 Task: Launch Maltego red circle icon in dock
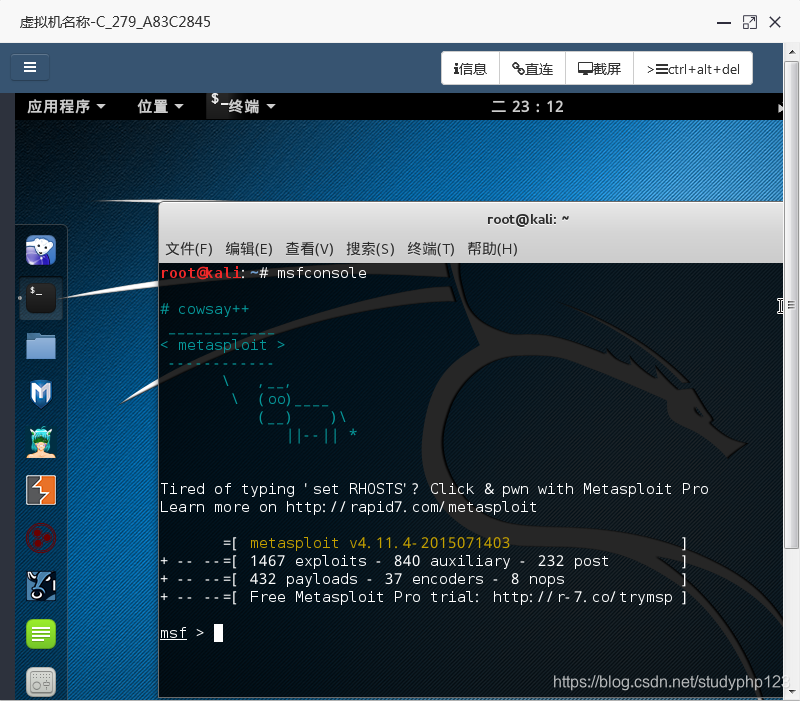(x=41, y=538)
